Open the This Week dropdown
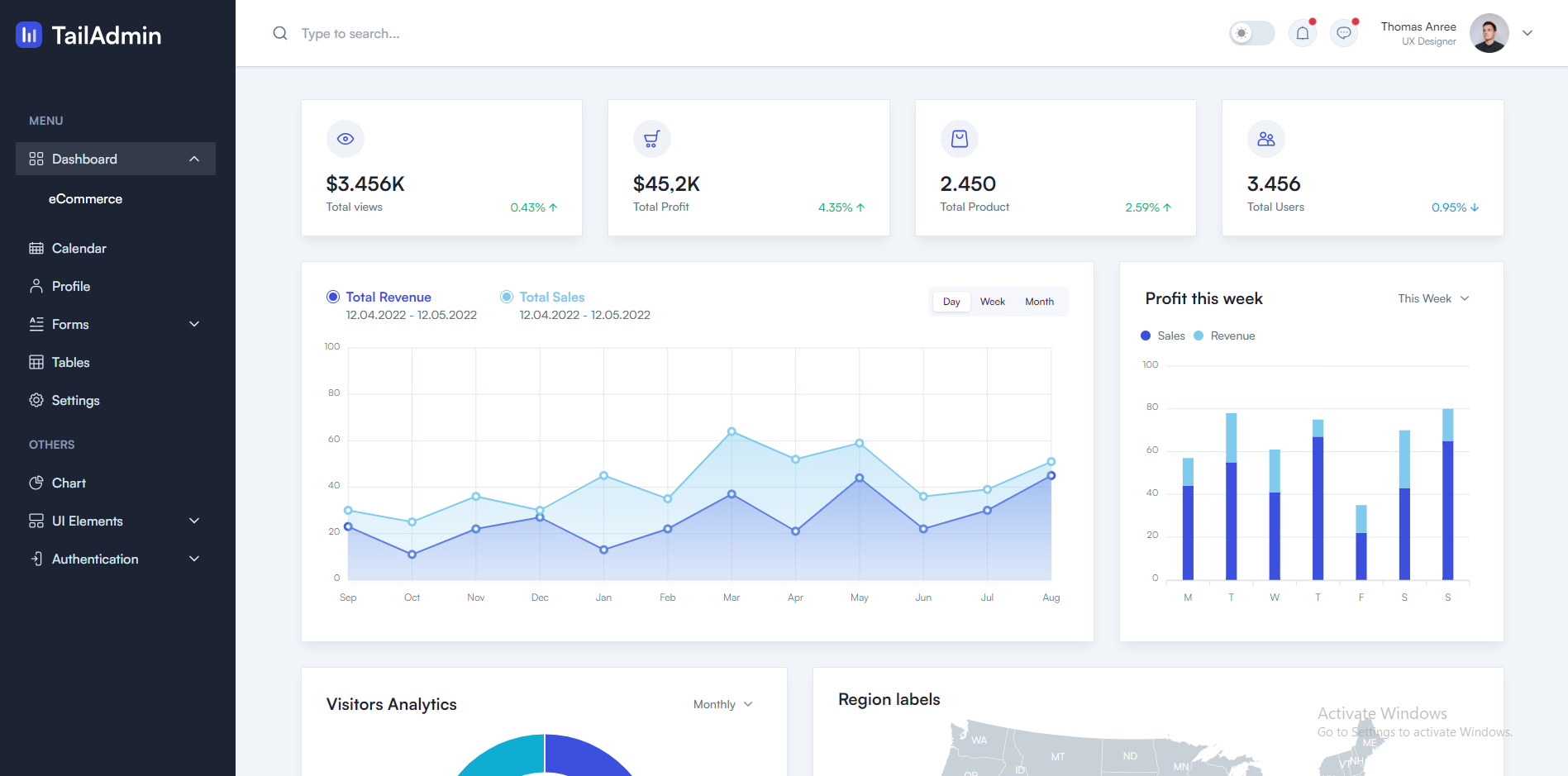Viewport: 1568px width, 776px height. 1432,298
